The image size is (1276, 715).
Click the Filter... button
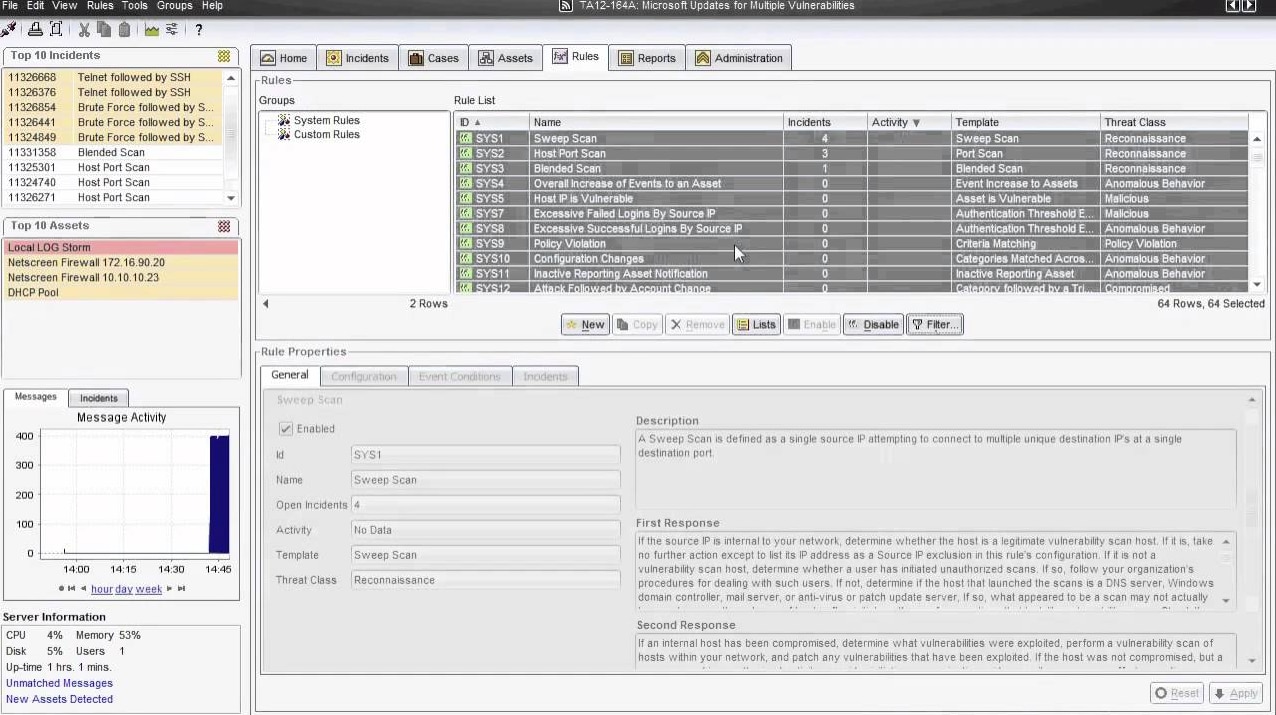(x=934, y=324)
